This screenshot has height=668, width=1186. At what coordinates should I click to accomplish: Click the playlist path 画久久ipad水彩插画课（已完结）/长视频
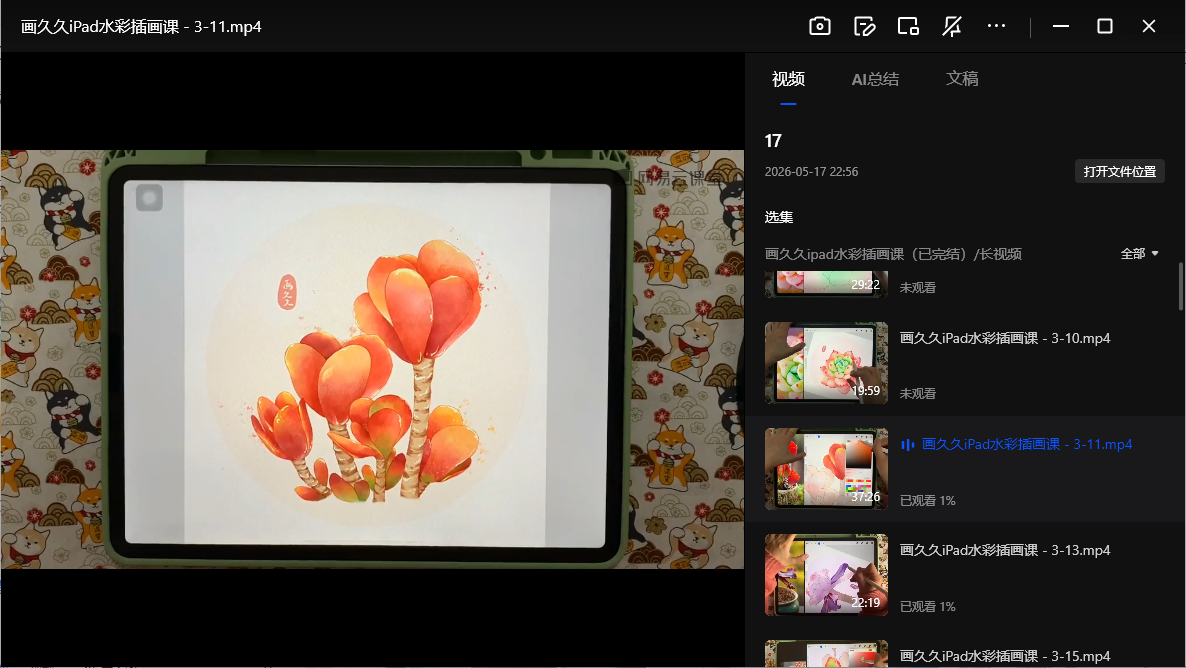click(893, 254)
